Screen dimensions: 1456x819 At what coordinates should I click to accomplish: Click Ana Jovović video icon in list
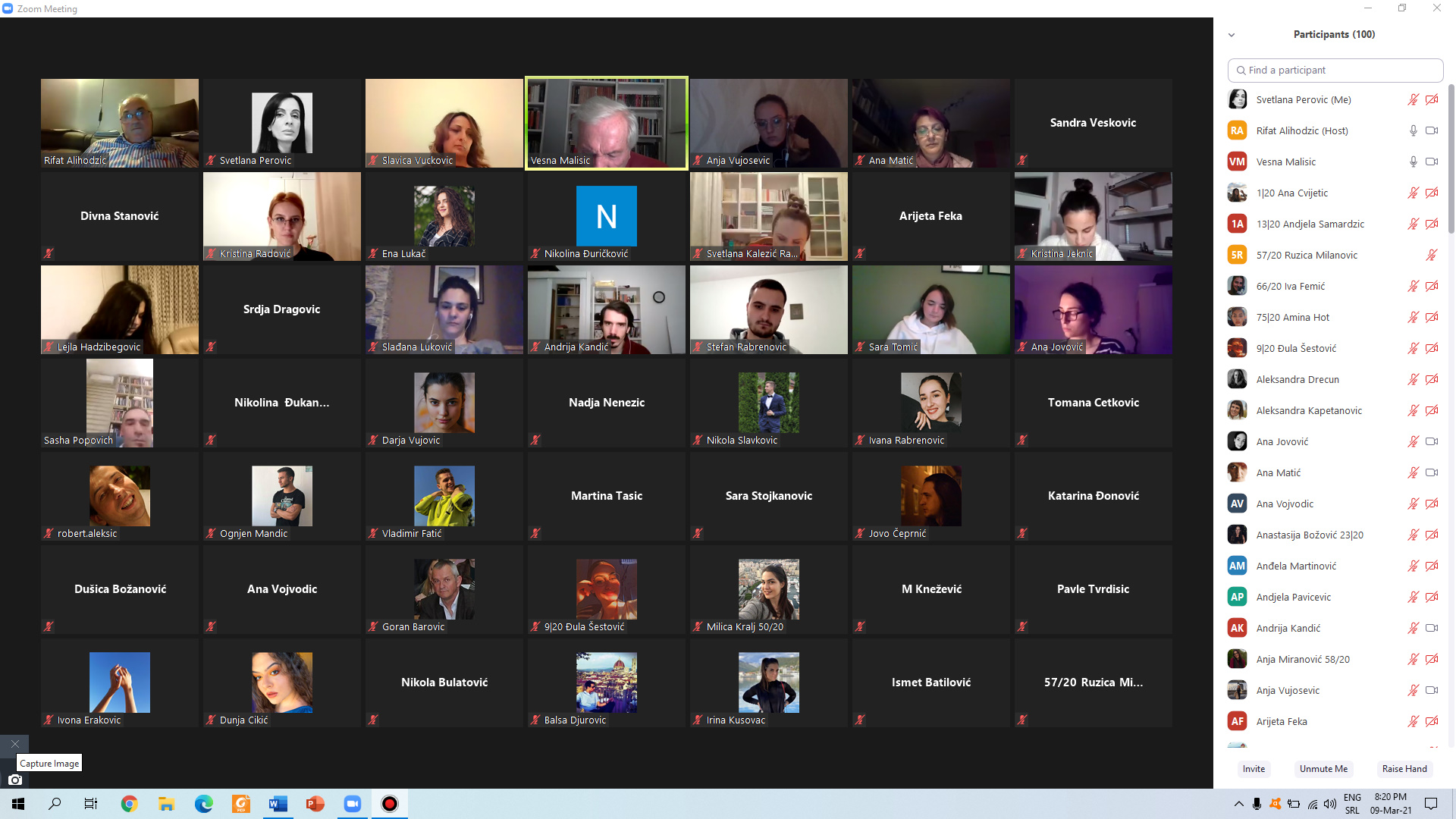[x=1432, y=441]
